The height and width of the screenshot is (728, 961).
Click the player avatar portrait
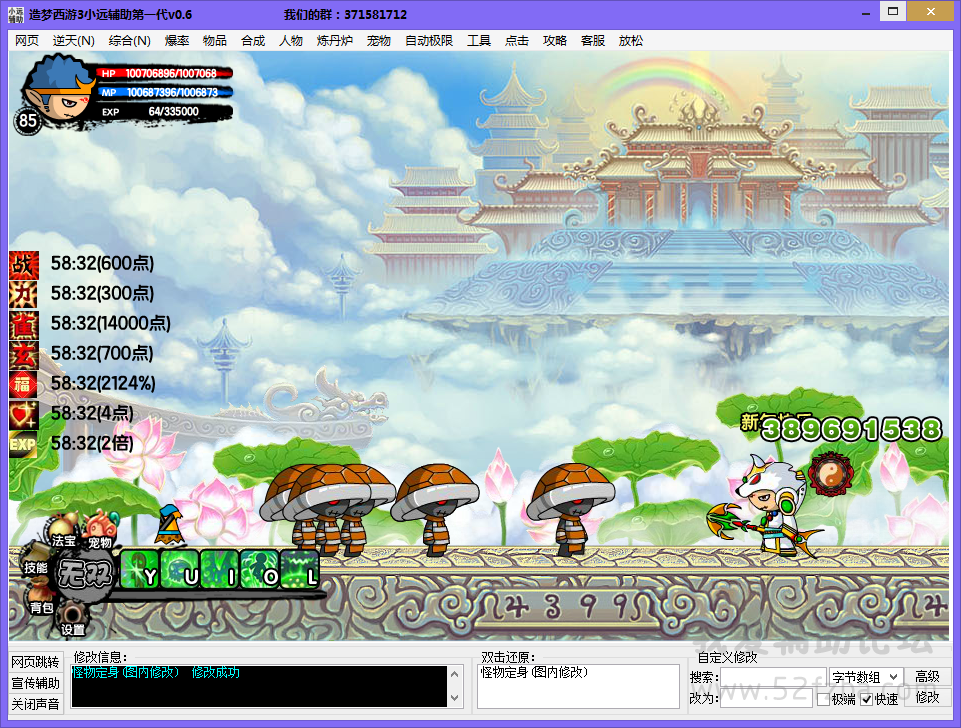(x=59, y=91)
